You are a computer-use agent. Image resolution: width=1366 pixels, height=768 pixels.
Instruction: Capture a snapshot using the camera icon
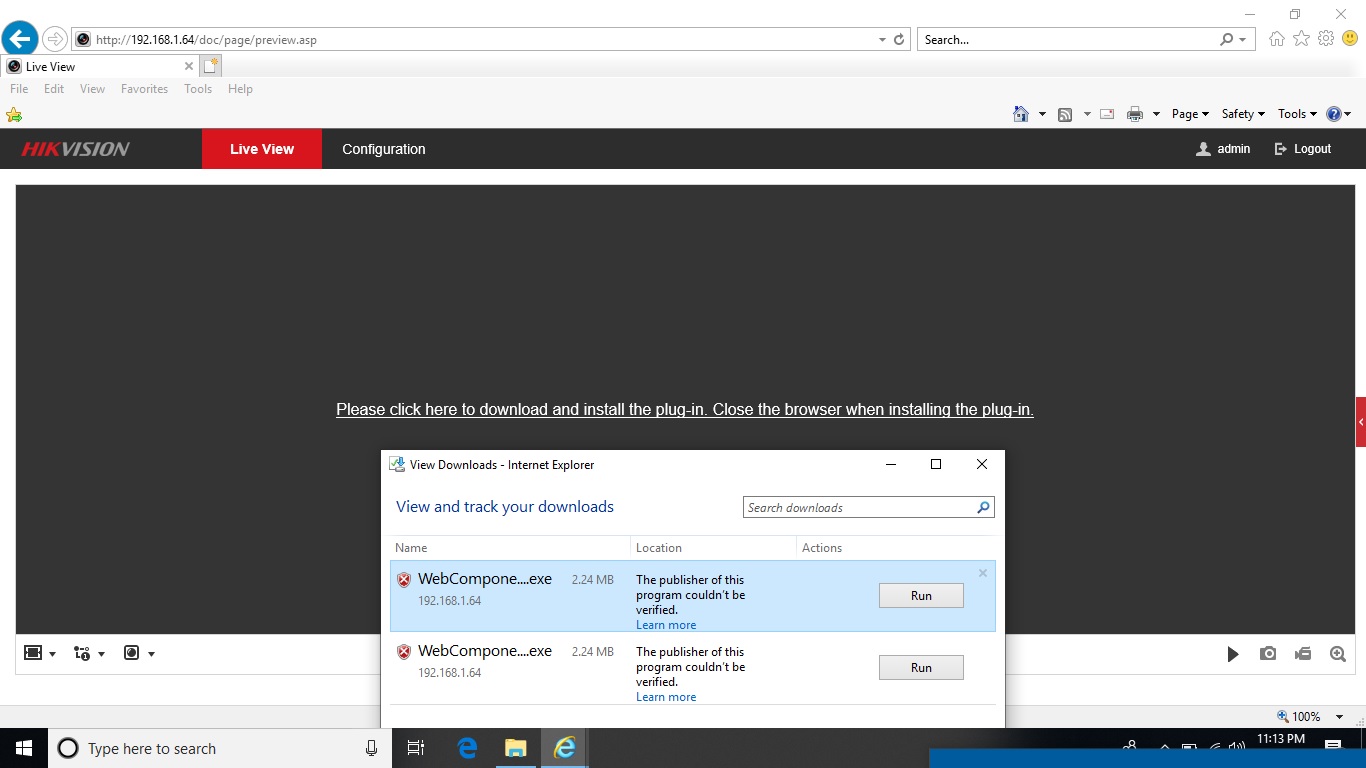[x=1268, y=653]
